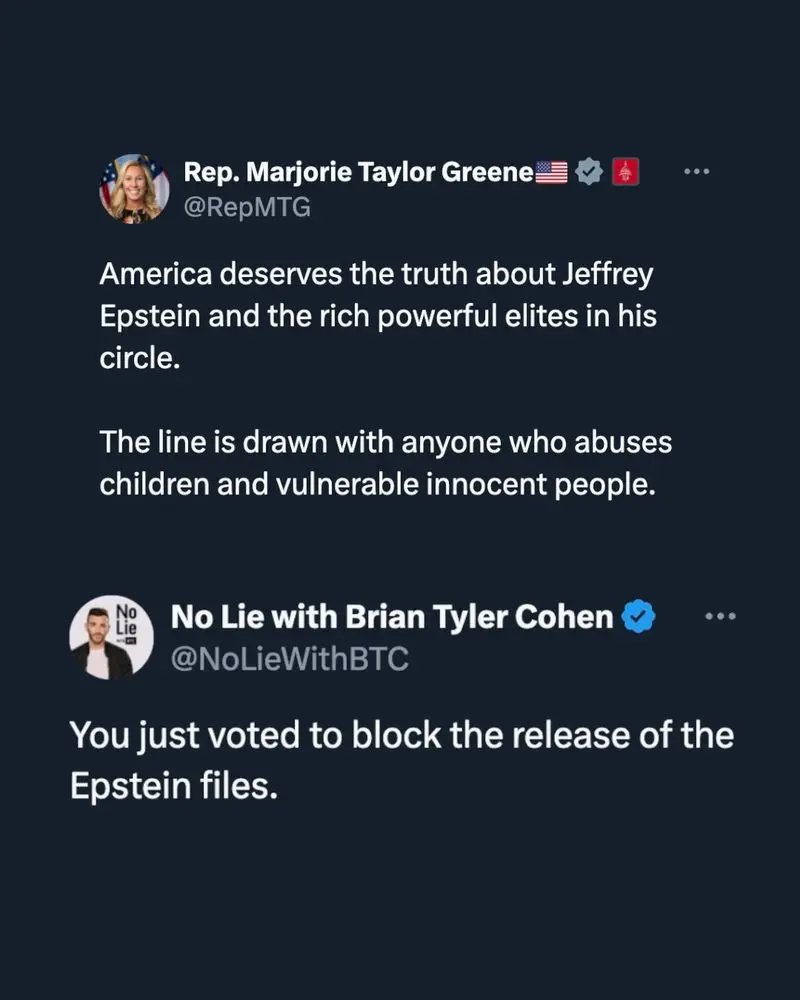Open Marjorie Taylor Greene's profile photo

[x=134, y=188]
